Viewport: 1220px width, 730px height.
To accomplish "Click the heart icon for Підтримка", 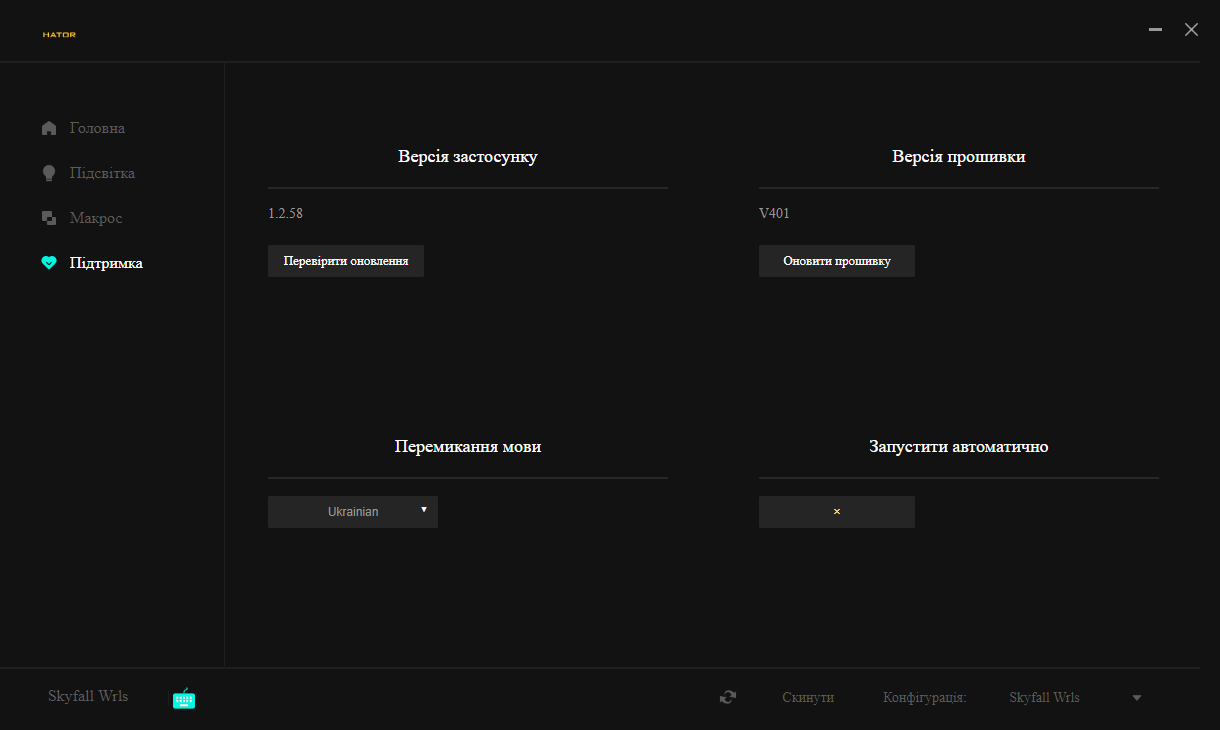I will tap(49, 263).
